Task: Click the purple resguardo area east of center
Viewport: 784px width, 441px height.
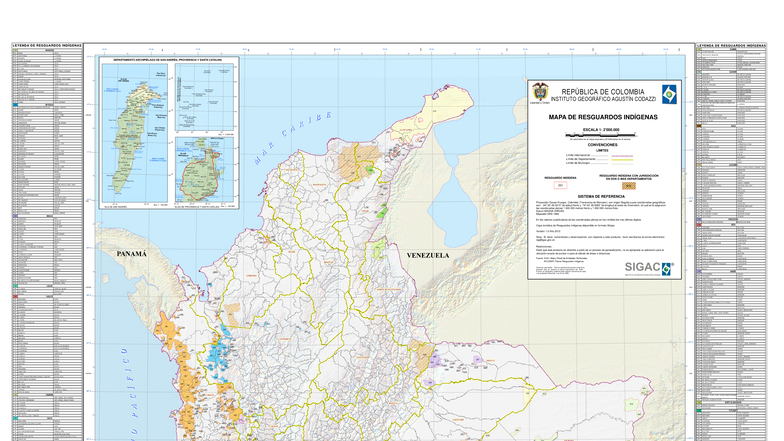Action: (434, 360)
